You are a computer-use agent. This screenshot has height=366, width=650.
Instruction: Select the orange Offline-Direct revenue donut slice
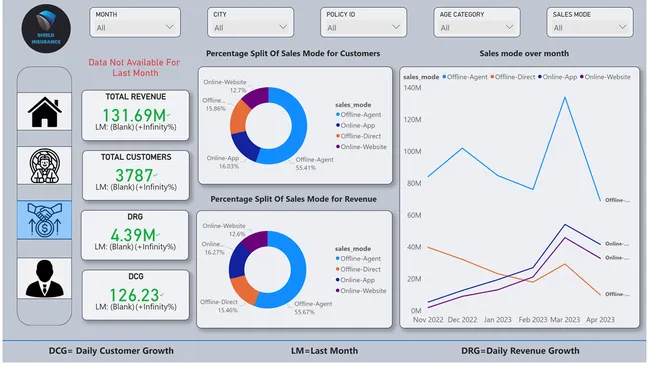(245, 290)
